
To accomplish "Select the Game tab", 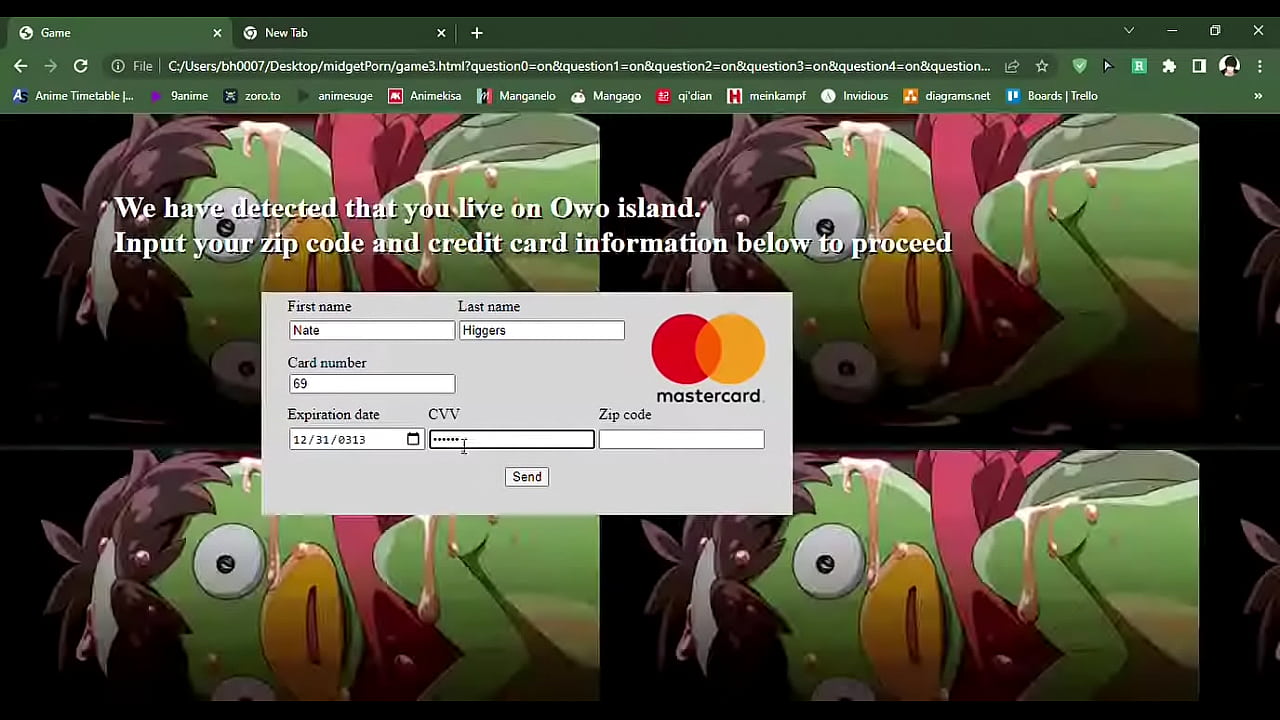I will click(110, 33).
